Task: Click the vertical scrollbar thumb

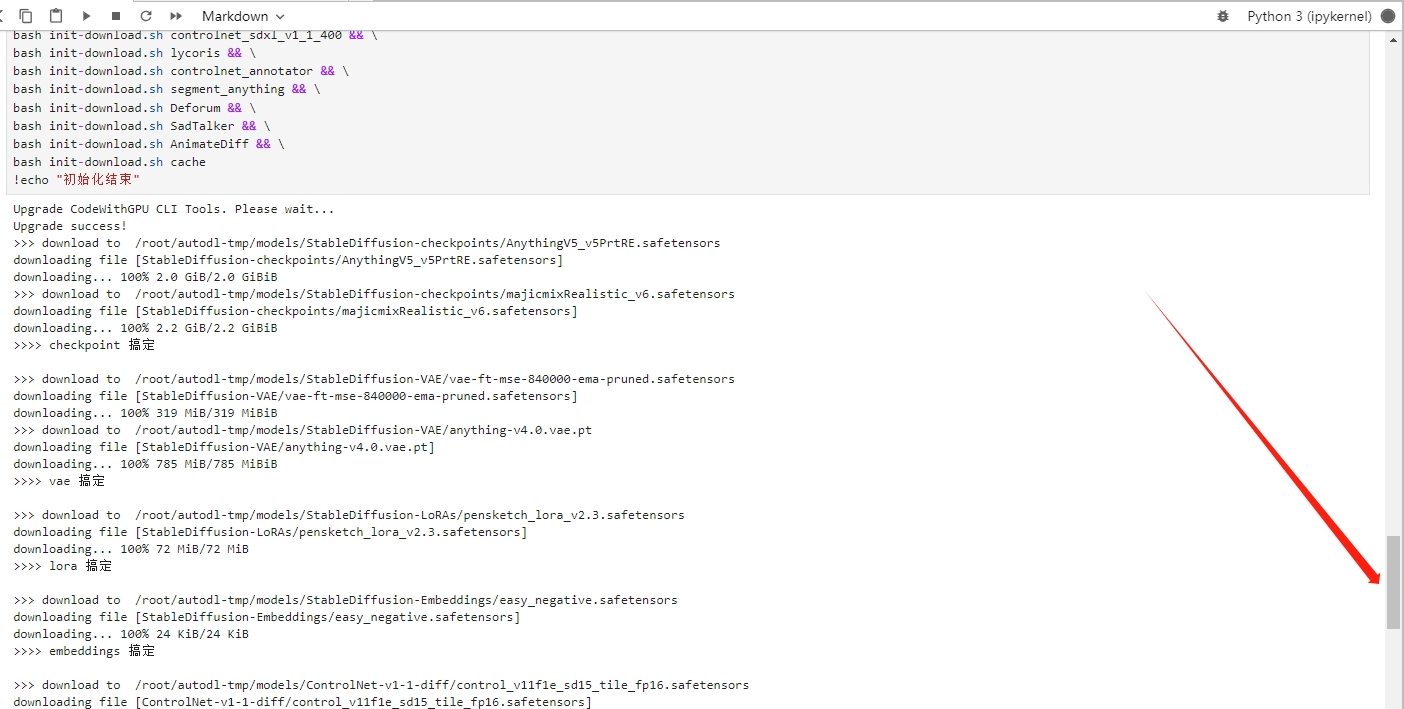Action: [1393, 582]
